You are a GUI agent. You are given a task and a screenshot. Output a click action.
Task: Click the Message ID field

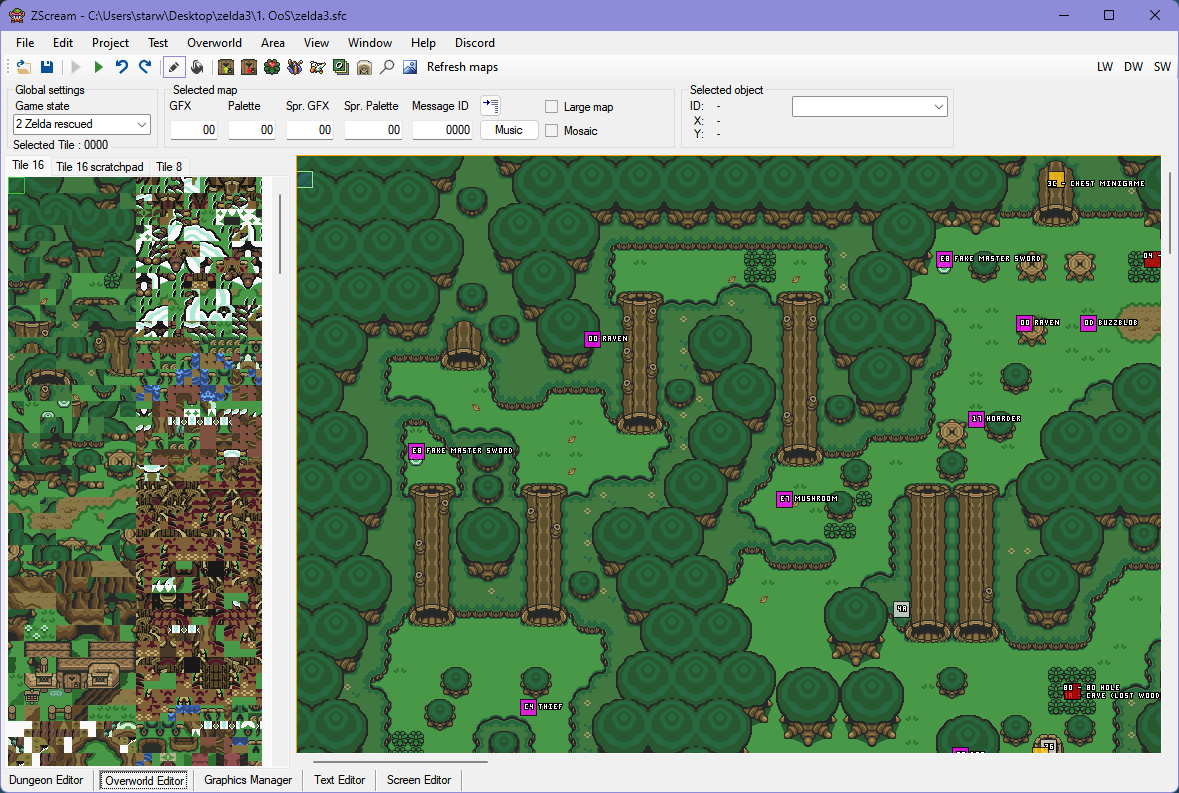coord(442,130)
